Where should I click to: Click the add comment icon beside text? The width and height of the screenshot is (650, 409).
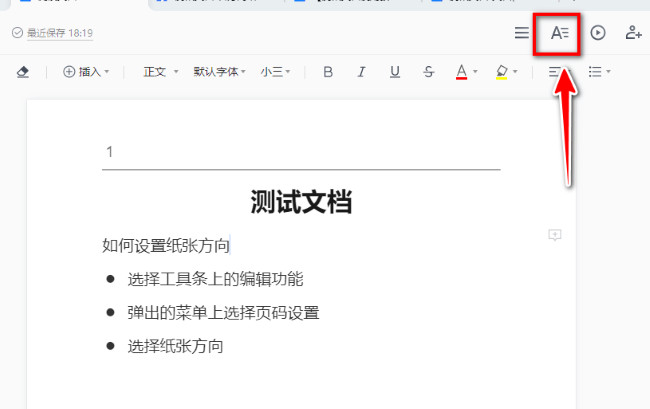pyautogui.click(x=554, y=235)
